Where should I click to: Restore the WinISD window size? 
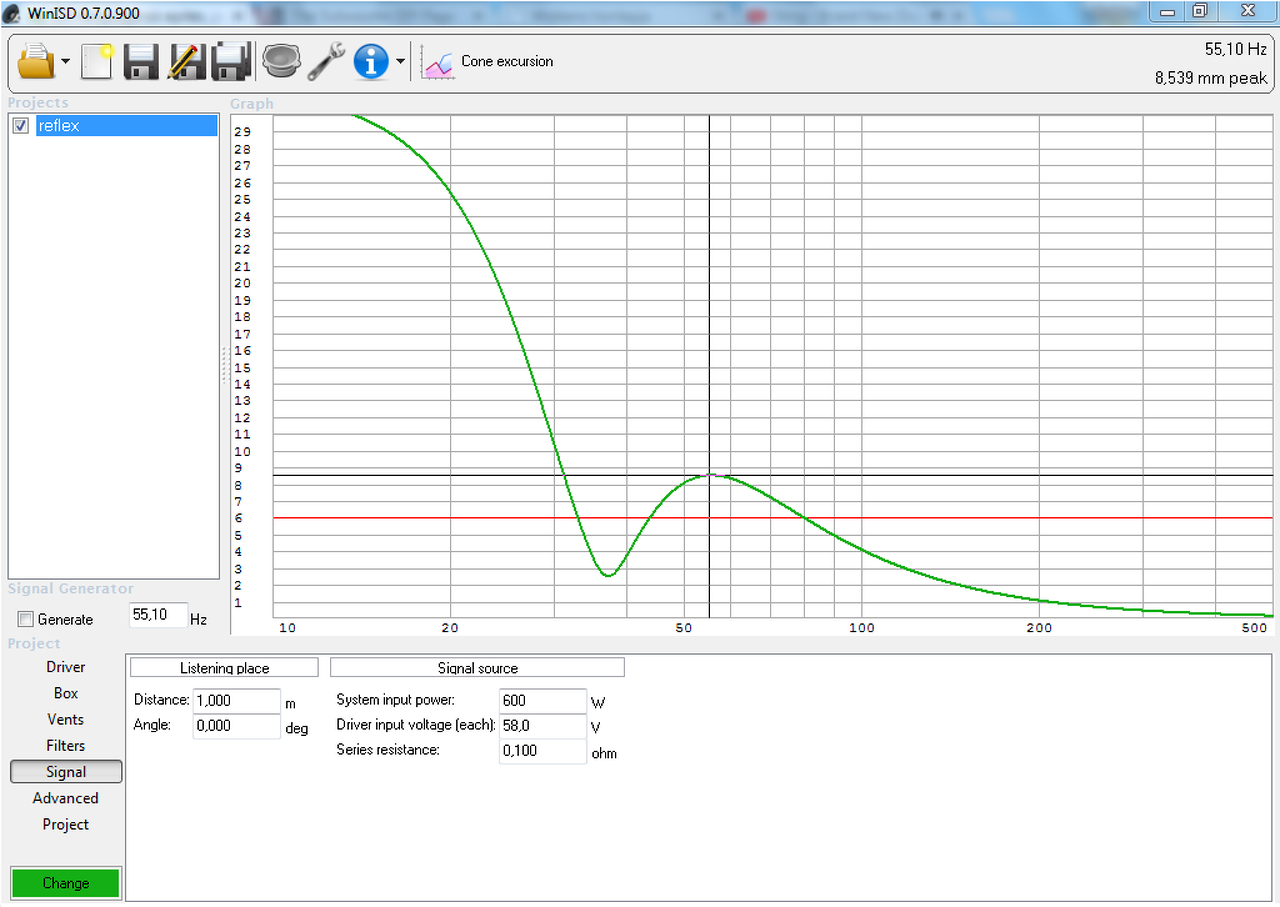(1200, 11)
